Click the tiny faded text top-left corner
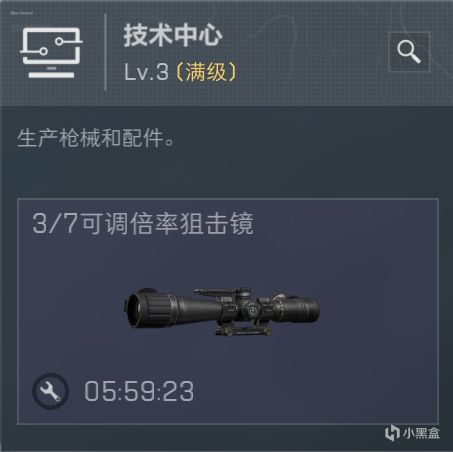The image size is (453, 452). pos(22,13)
